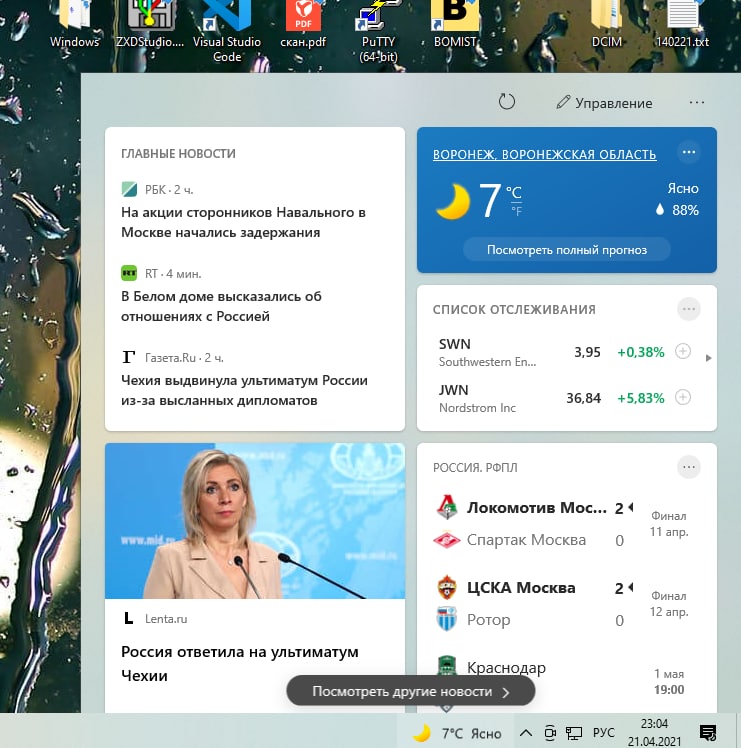Click the РБК source icon
Viewport: 741px width, 748px height.
click(129, 189)
